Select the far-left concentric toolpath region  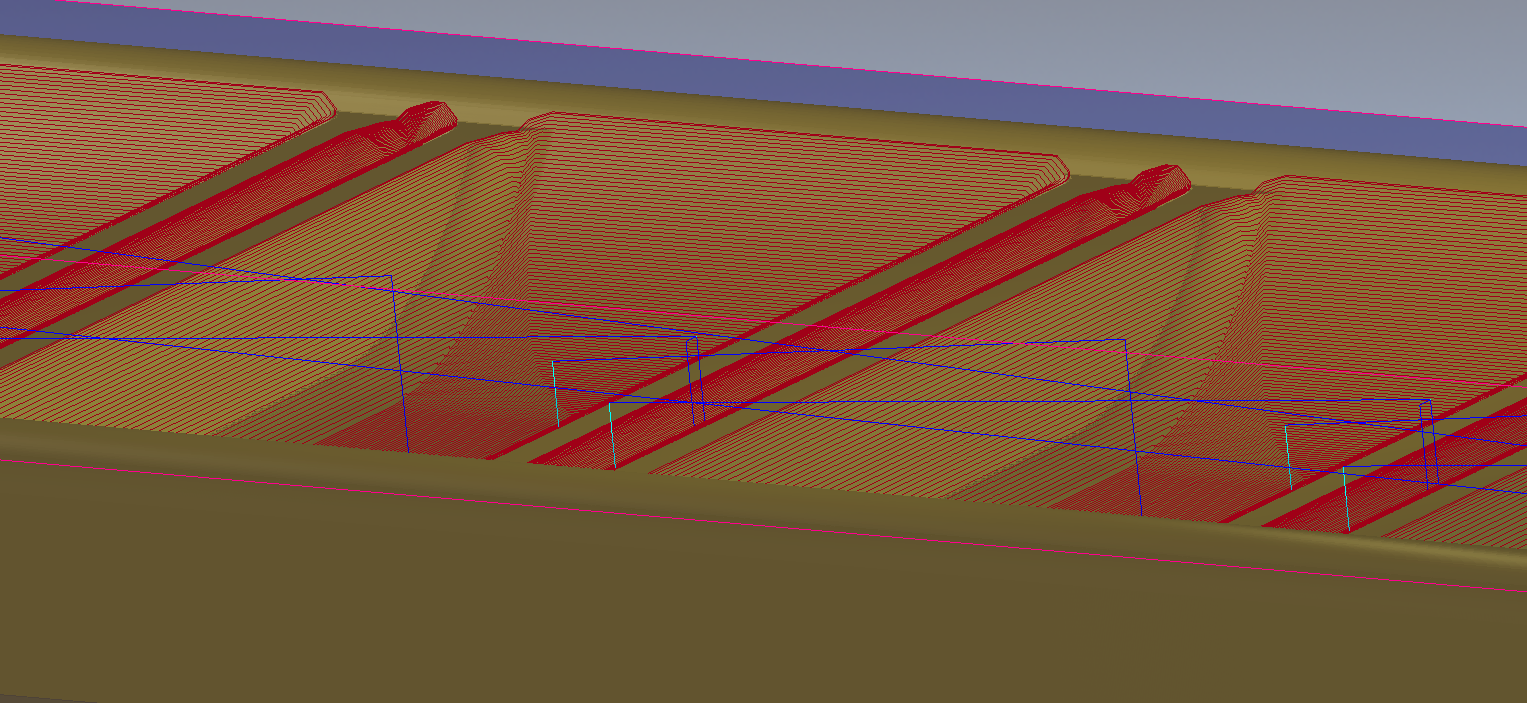pos(120,140)
